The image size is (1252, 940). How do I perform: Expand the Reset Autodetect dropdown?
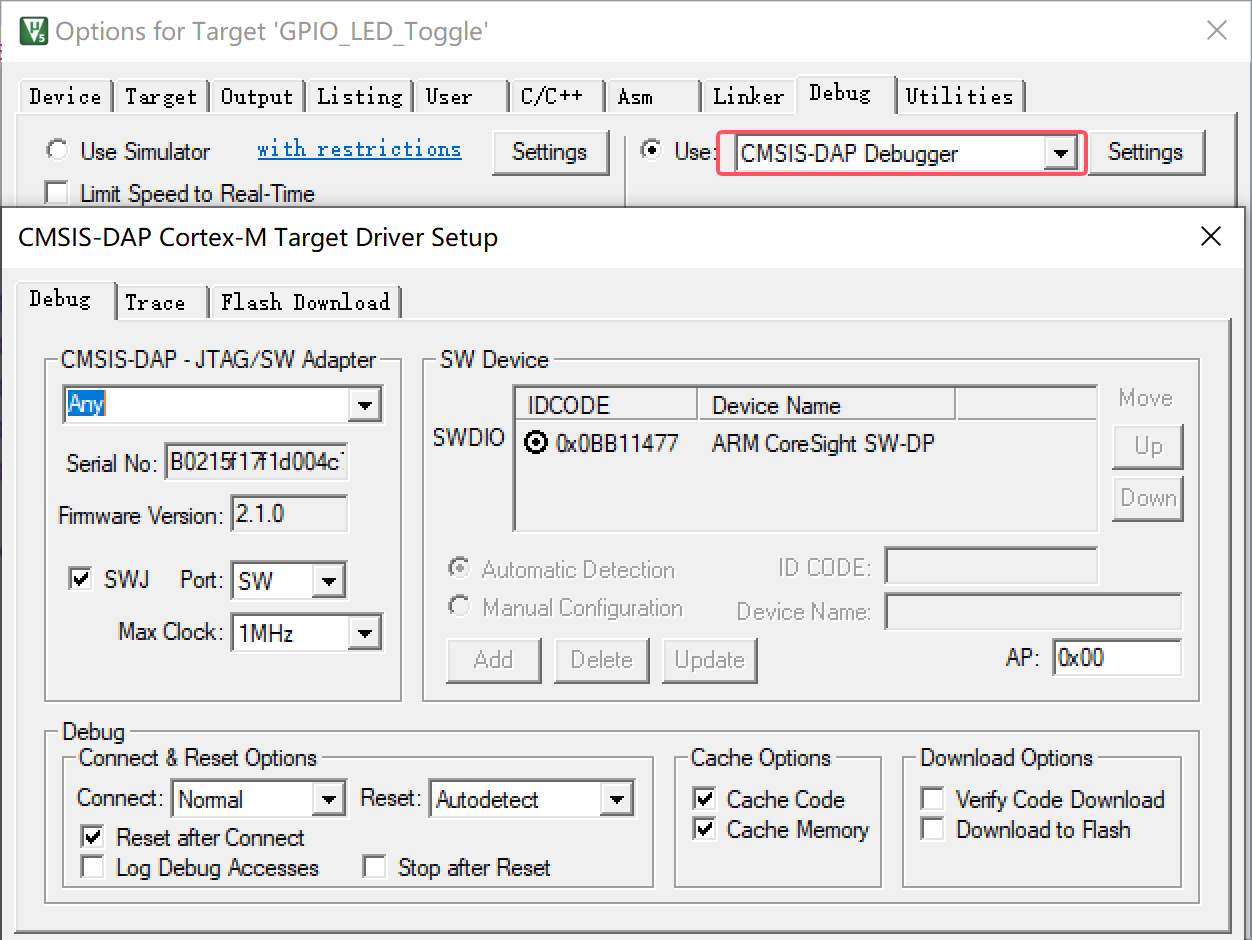coord(616,799)
